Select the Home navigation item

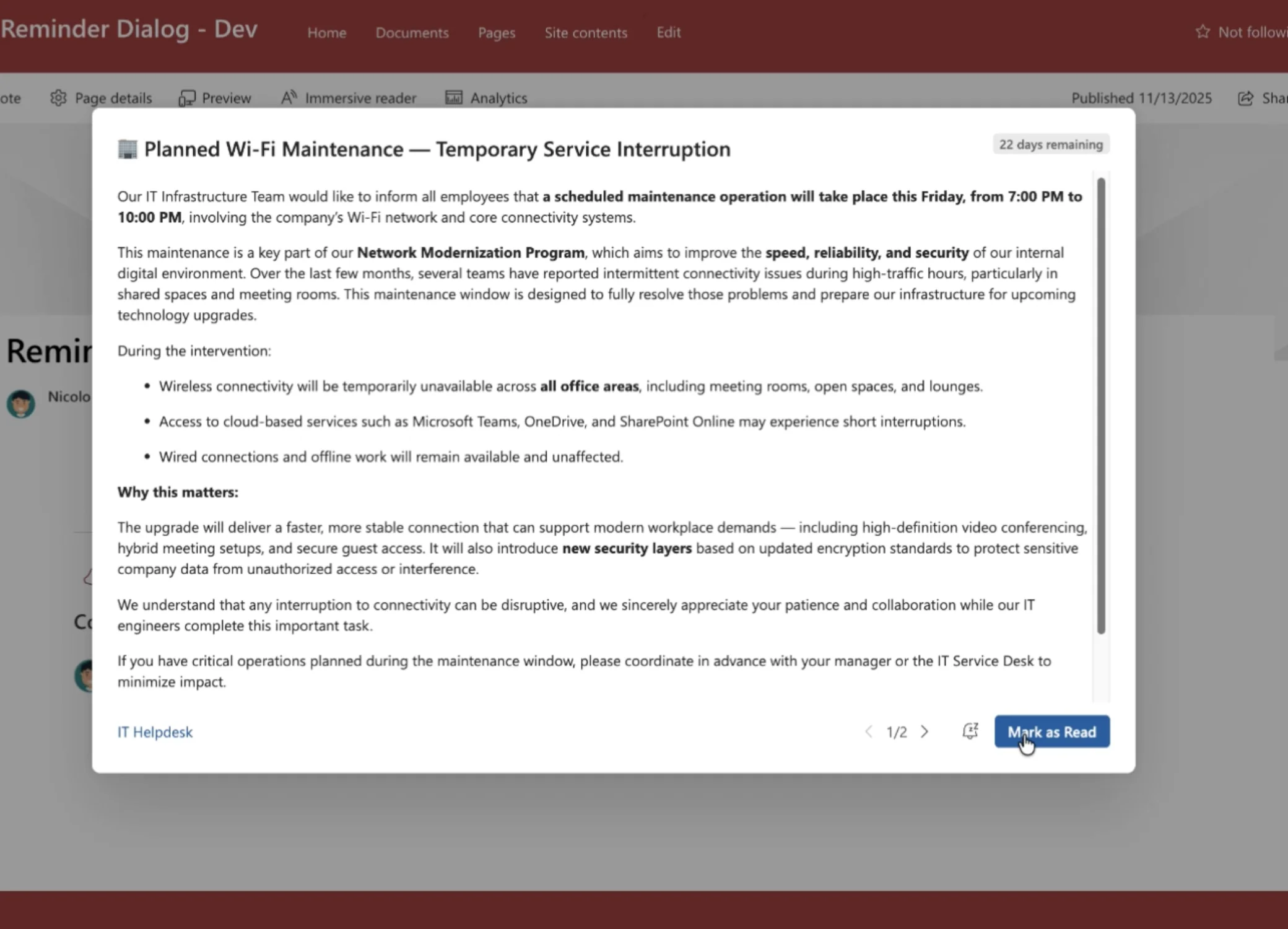click(x=326, y=33)
